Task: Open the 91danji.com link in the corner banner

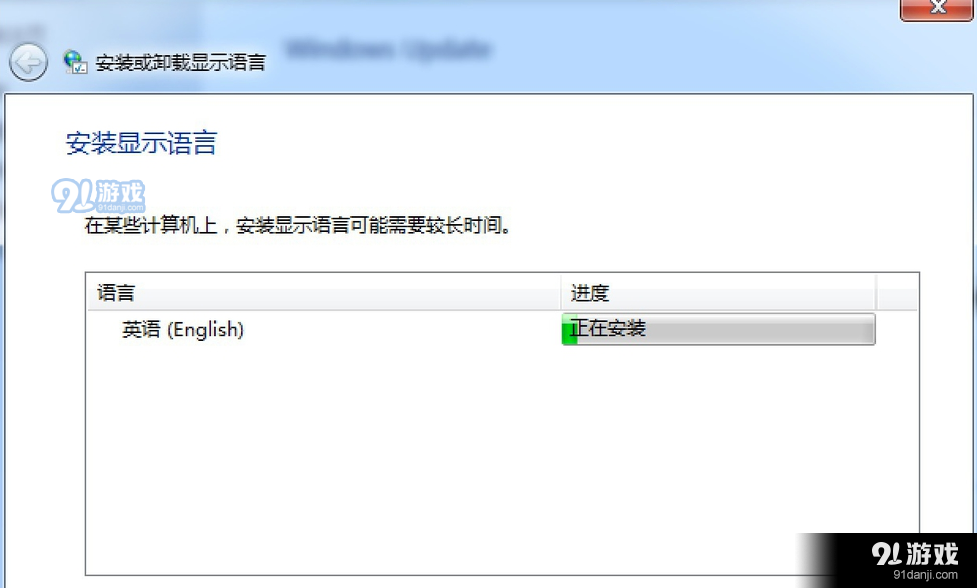Action: tap(925, 574)
